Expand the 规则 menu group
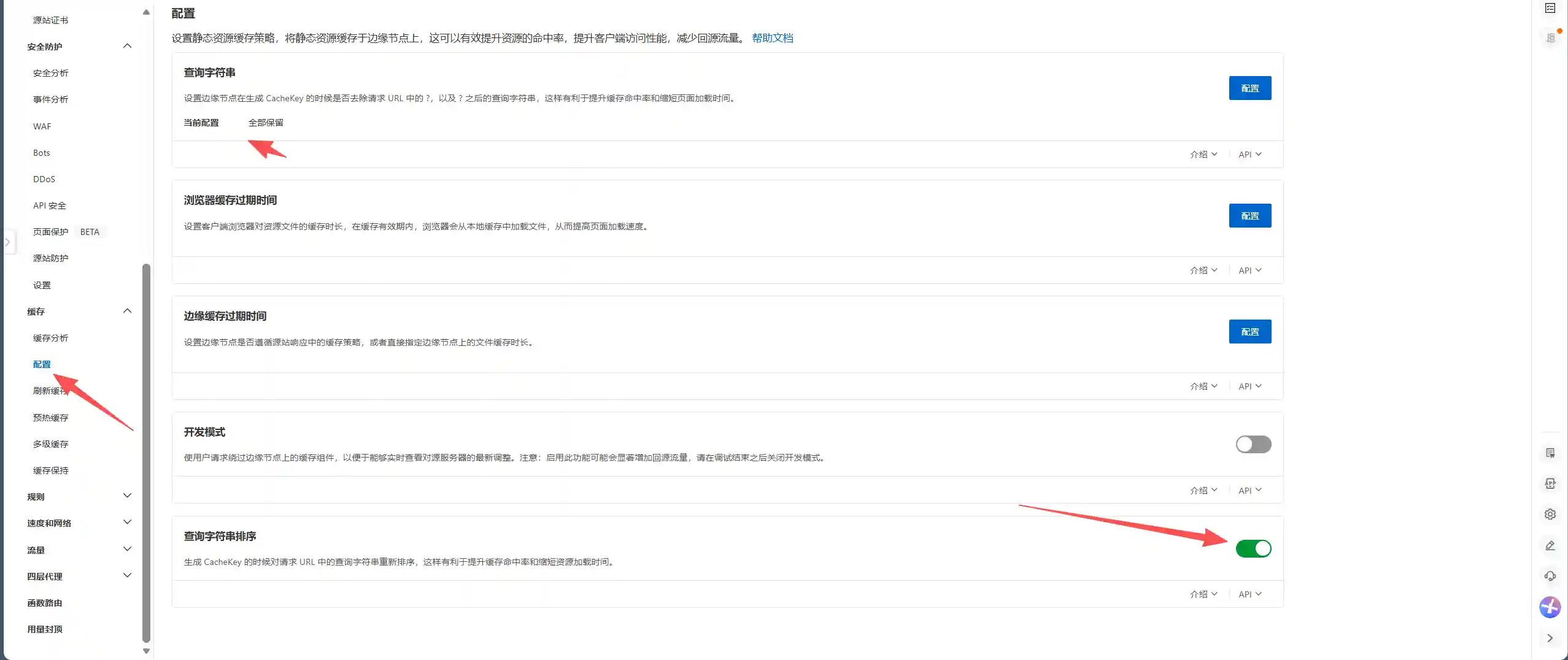 point(127,496)
